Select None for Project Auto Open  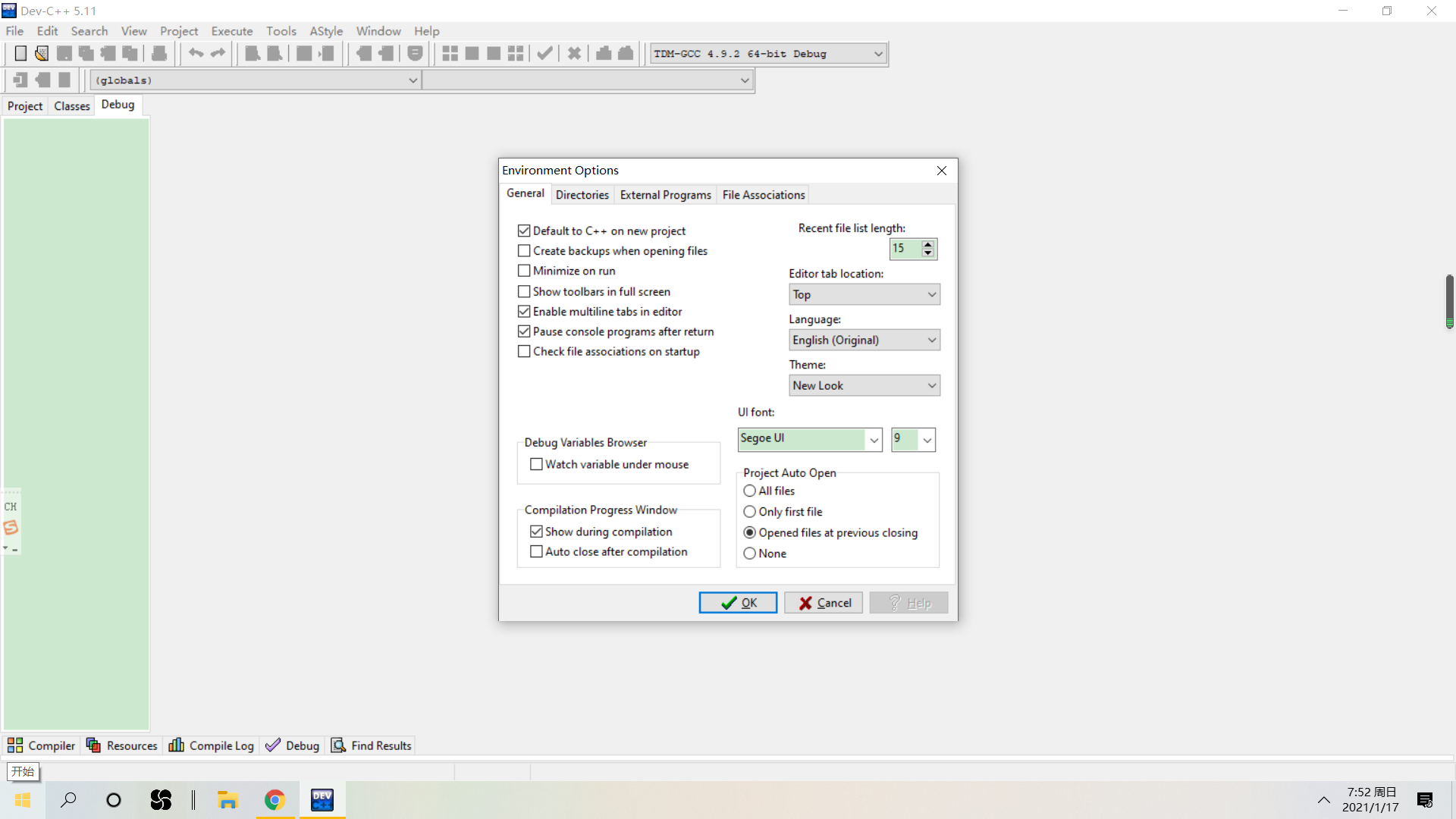tap(750, 554)
